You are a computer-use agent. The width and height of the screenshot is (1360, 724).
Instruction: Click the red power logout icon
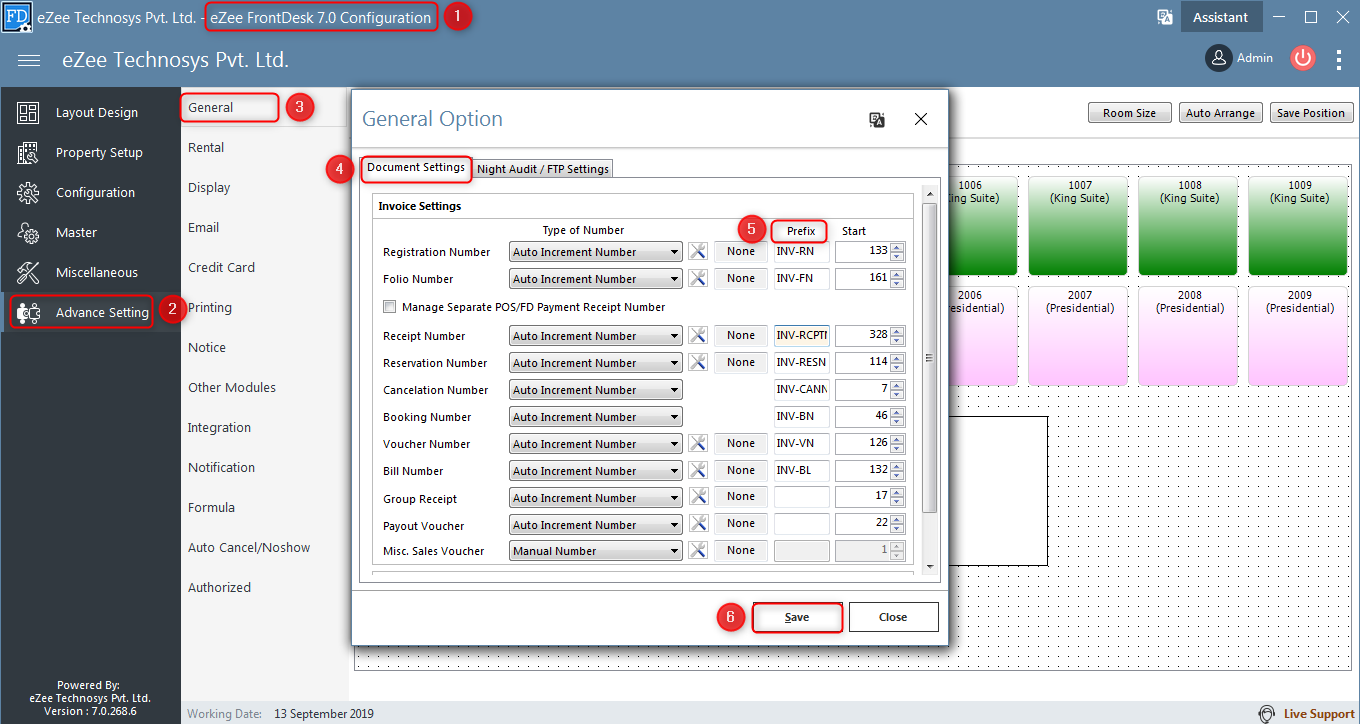(1302, 58)
